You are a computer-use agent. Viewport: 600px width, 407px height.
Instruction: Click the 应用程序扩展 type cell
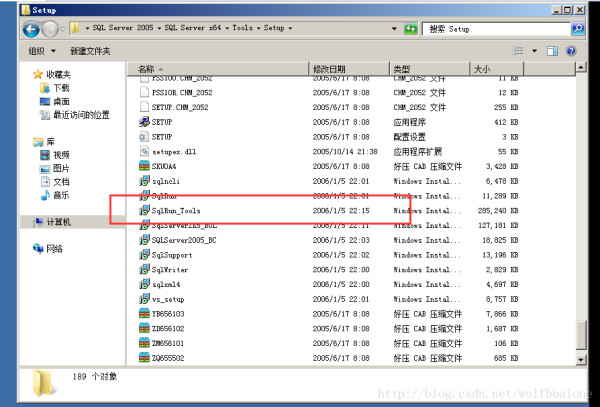(417, 151)
